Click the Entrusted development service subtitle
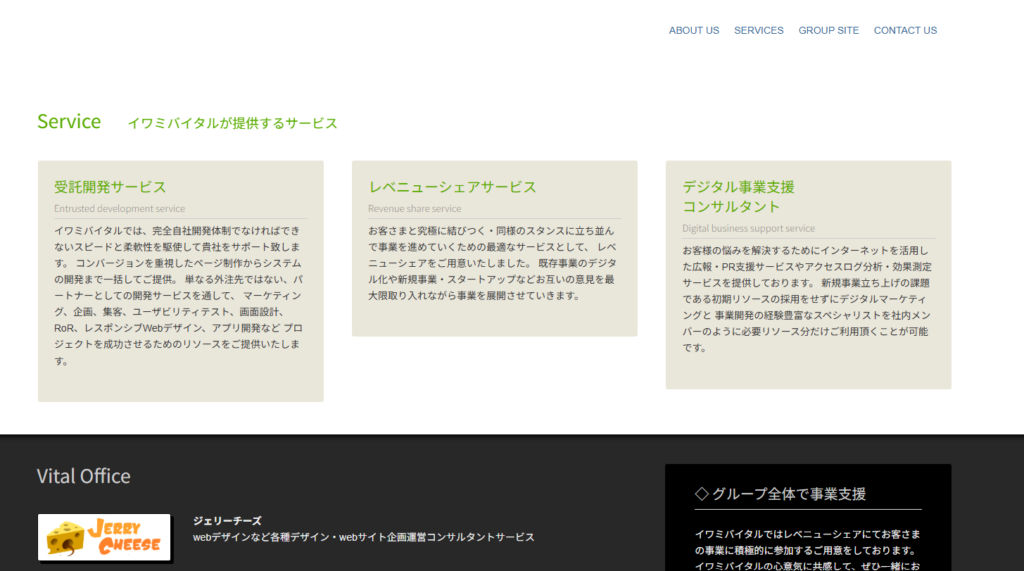Image resolution: width=1024 pixels, height=571 pixels. [x=119, y=209]
